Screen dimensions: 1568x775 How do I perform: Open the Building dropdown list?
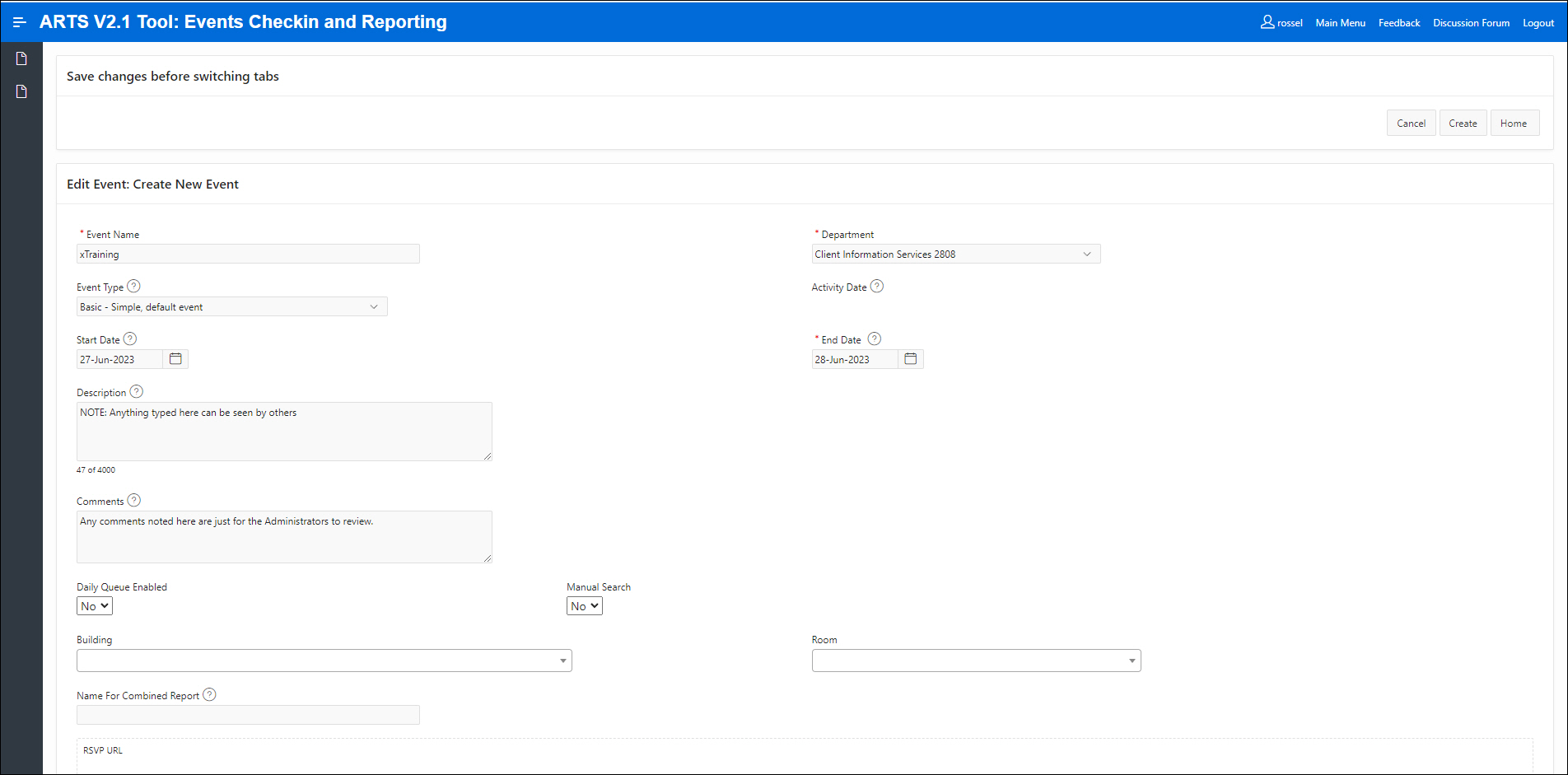coord(324,661)
